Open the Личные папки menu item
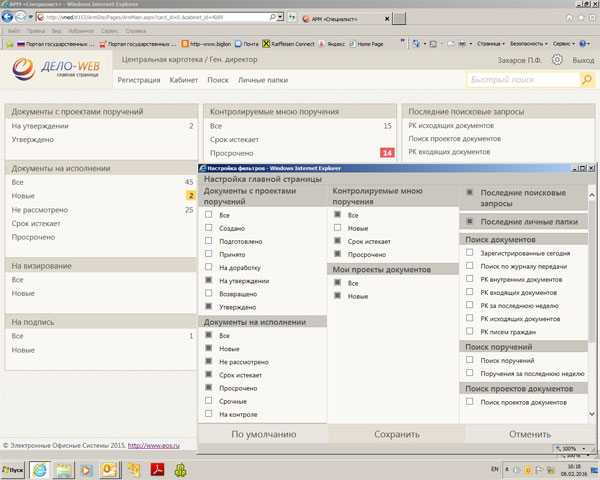Viewport: 600px width, 480px height. coord(263,80)
